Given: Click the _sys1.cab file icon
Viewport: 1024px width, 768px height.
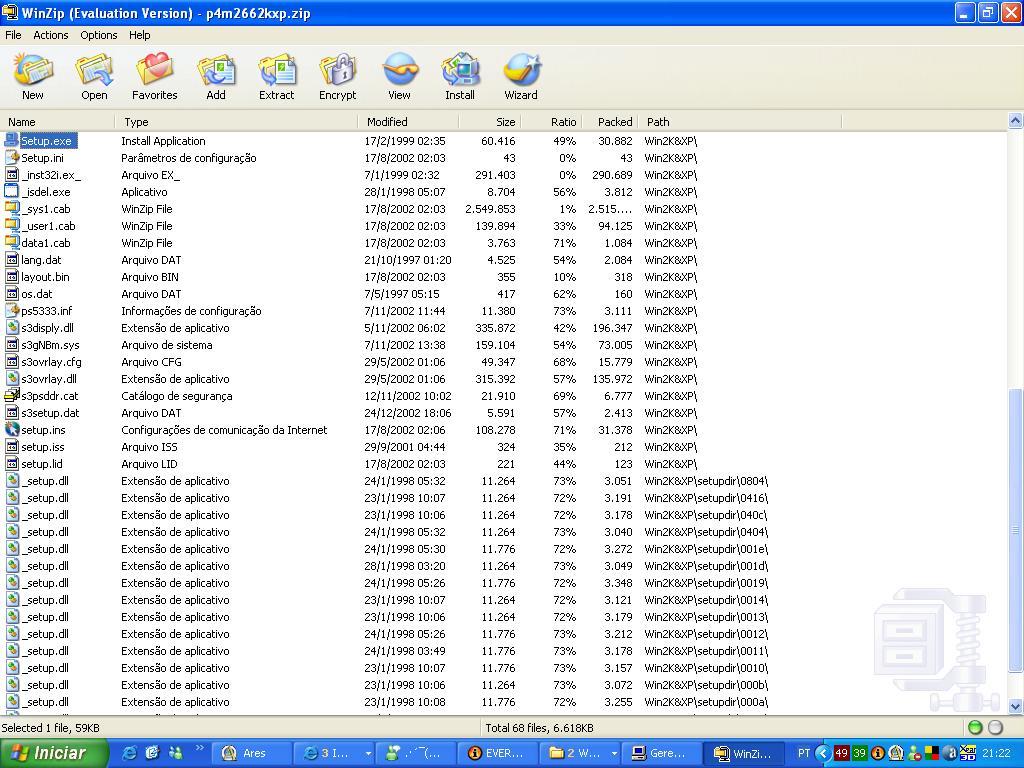Looking at the screenshot, I should click(x=12, y=208).
